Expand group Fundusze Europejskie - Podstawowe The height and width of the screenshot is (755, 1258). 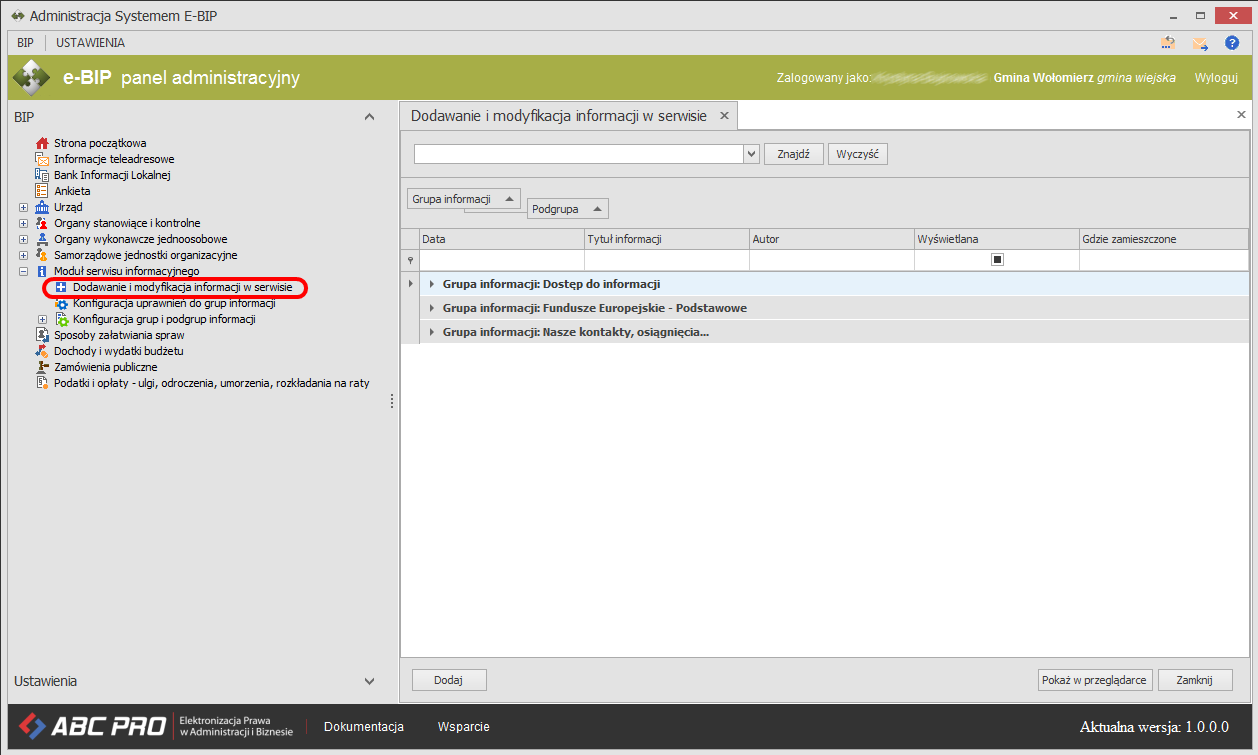(x=431, y=308)
